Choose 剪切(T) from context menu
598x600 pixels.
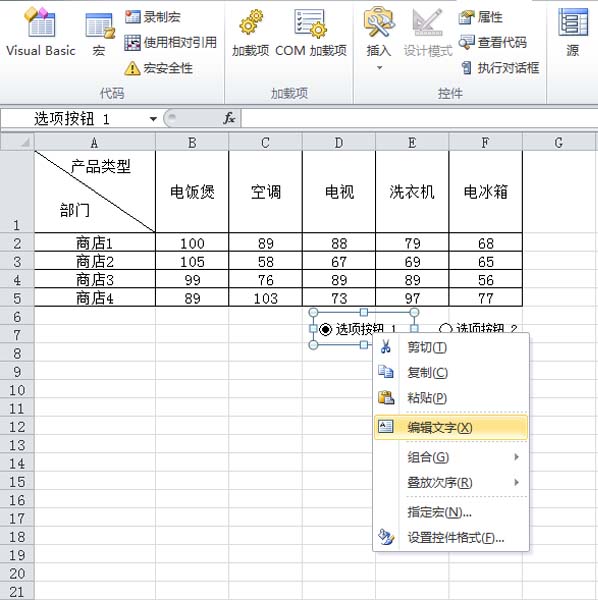(x=451, y=347)
